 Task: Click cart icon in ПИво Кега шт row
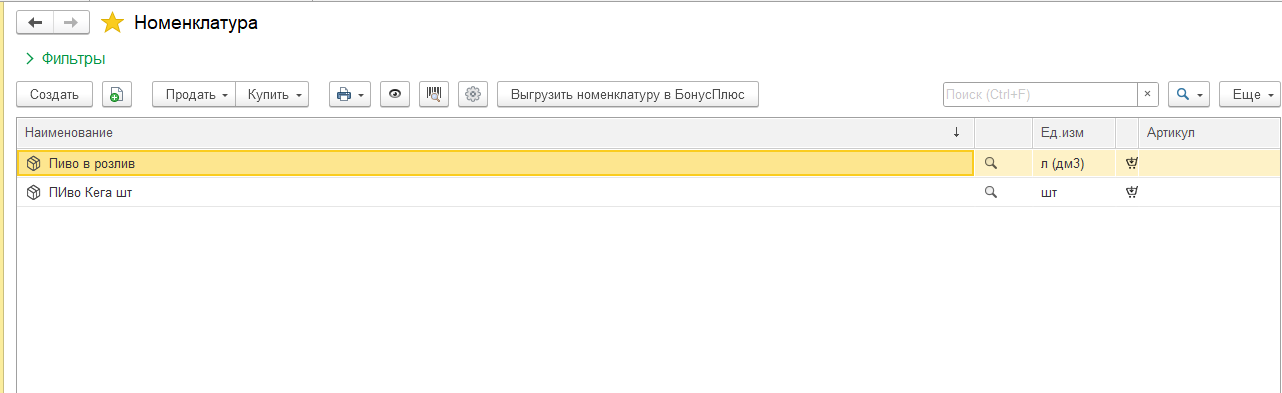pyautogui.click(x=1132, y=192)
